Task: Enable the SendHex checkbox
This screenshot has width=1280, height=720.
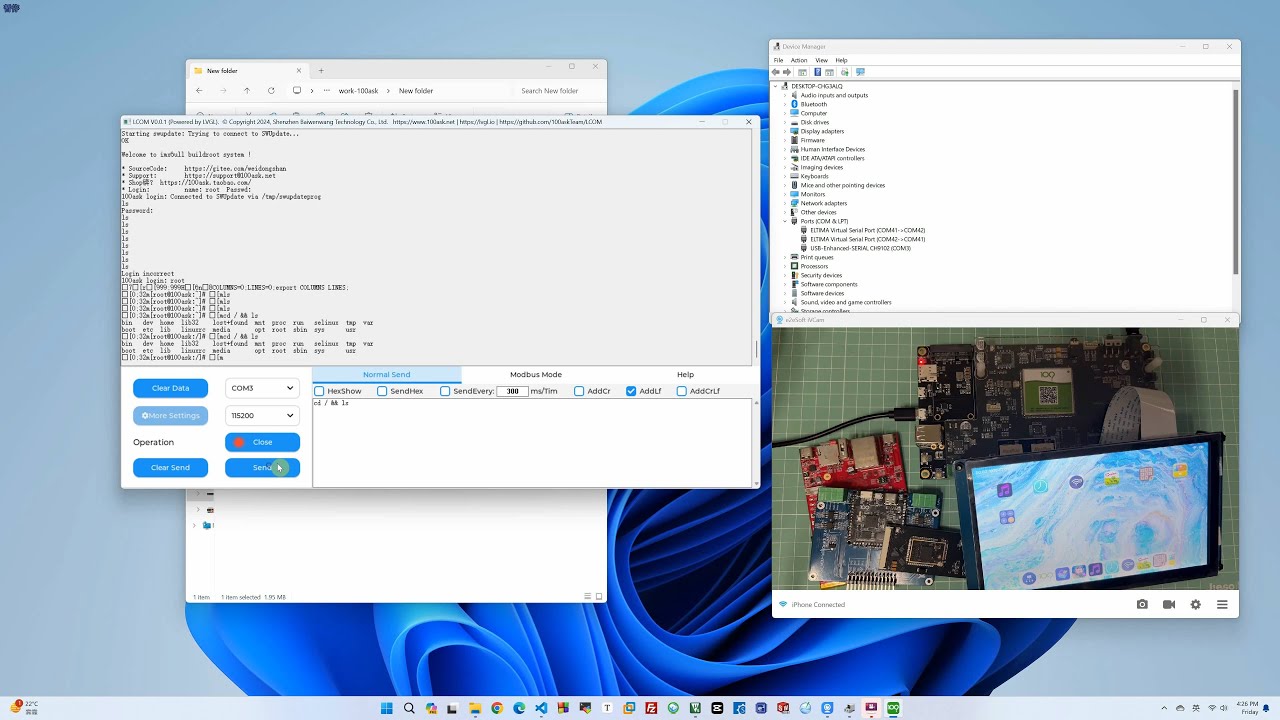Action: pyautogui.click(x=382, y=391)
